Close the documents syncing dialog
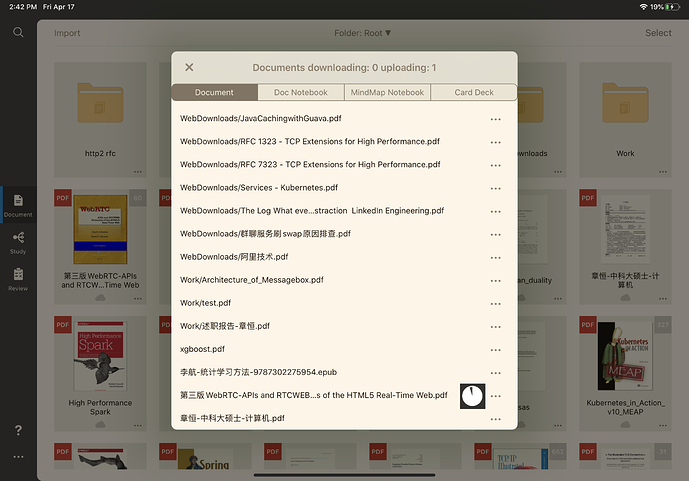This screenshot has width=689, height=481. tap(189, 67)
